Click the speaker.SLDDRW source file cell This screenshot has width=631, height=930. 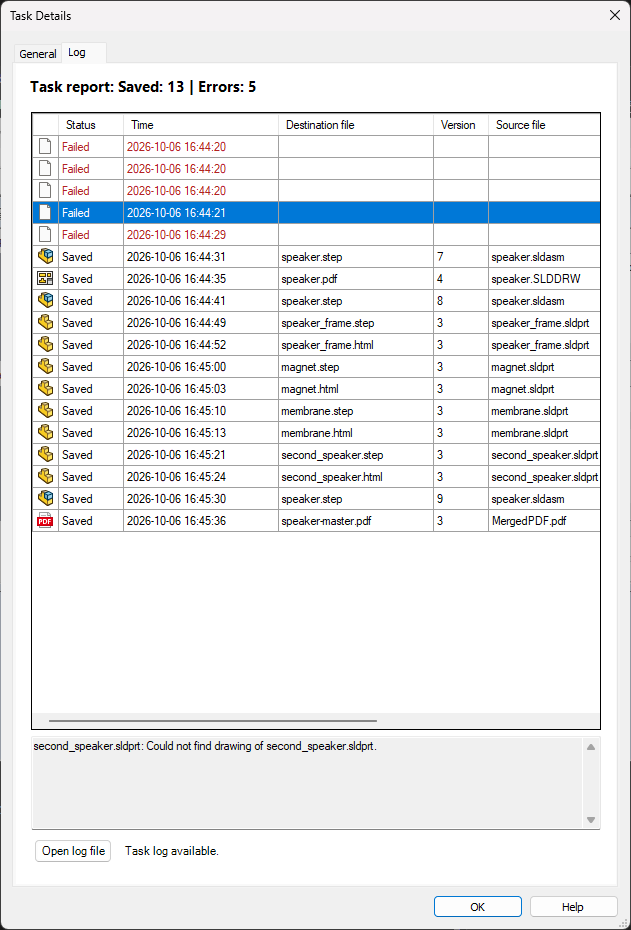pos(544,278)
